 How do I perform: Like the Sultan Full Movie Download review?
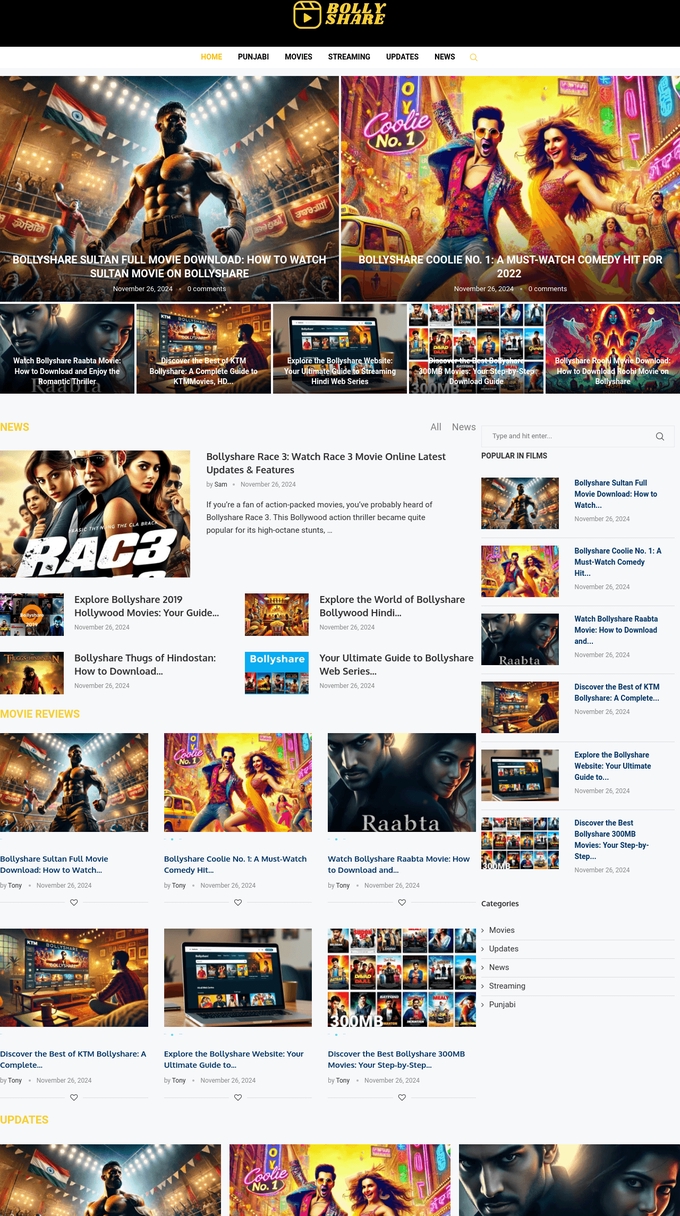74,902
